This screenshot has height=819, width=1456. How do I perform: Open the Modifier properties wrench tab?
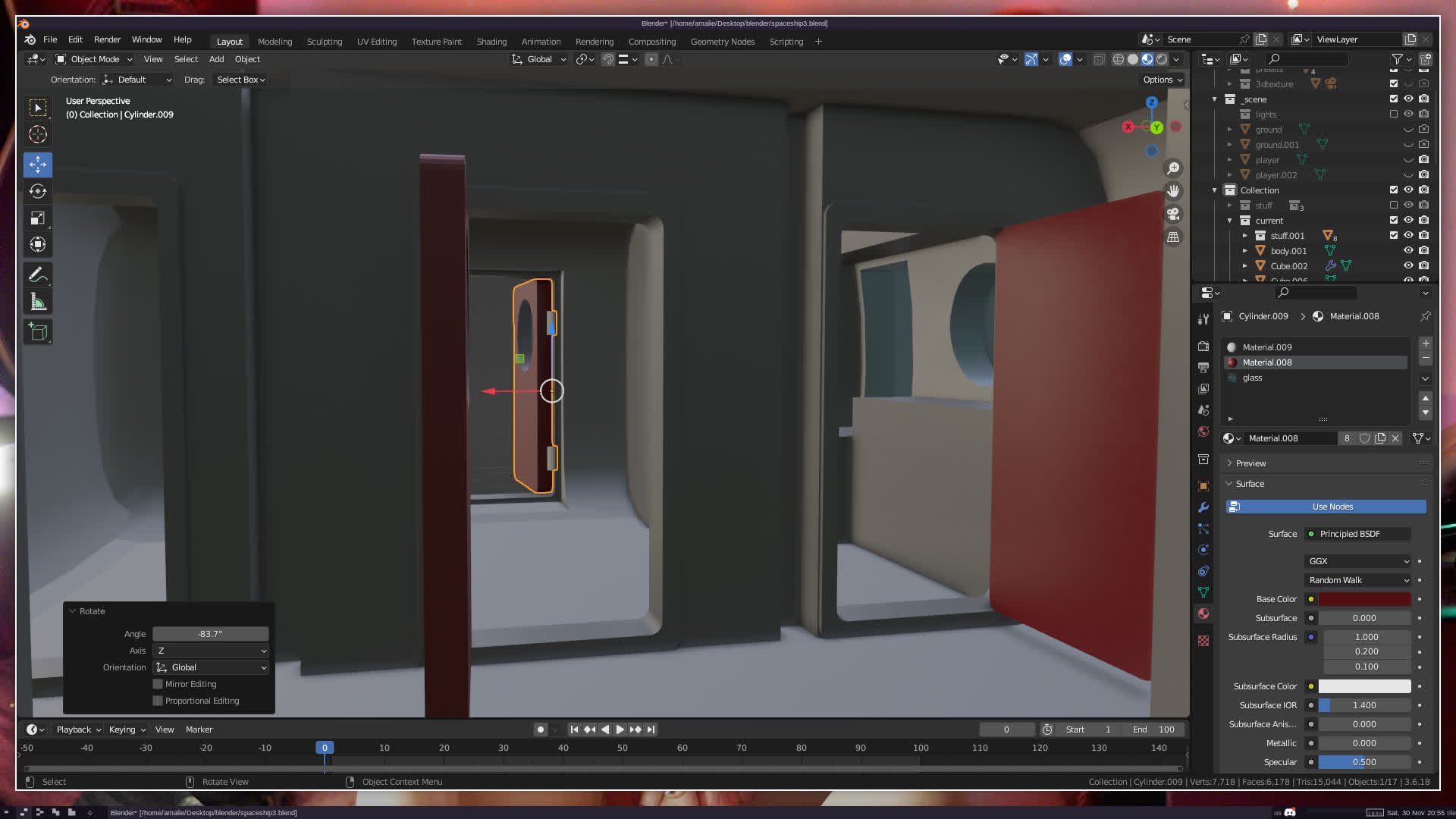(1203, 507)
